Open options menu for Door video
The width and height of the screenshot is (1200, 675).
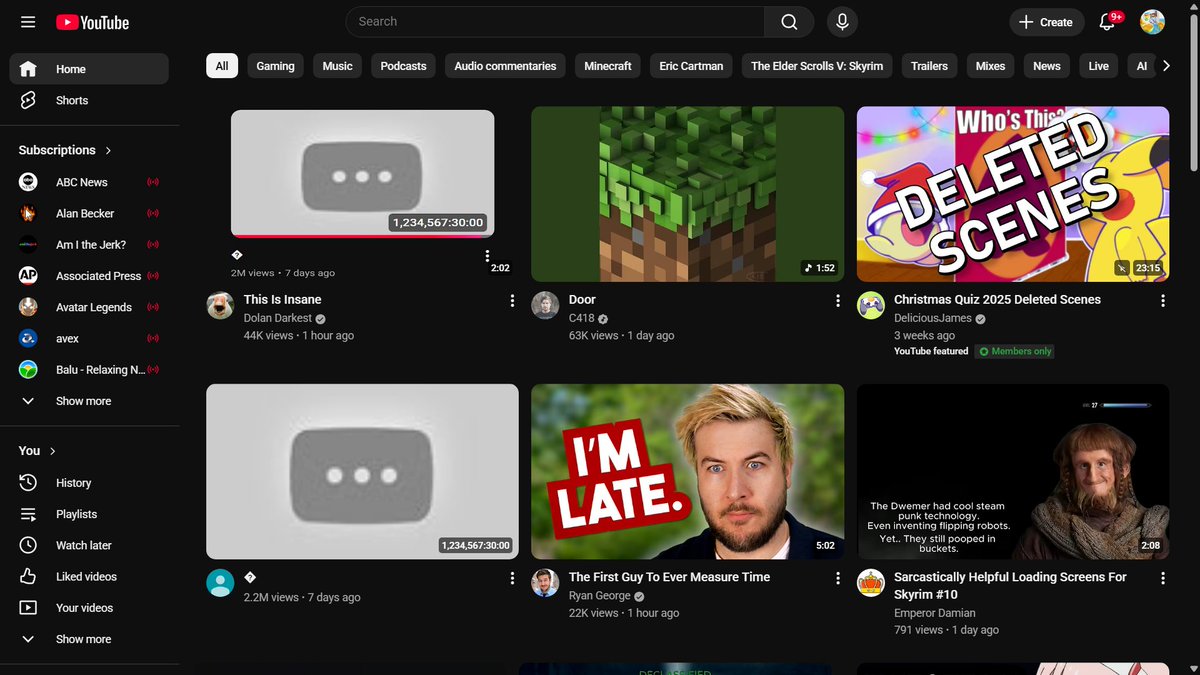(837, 300)
